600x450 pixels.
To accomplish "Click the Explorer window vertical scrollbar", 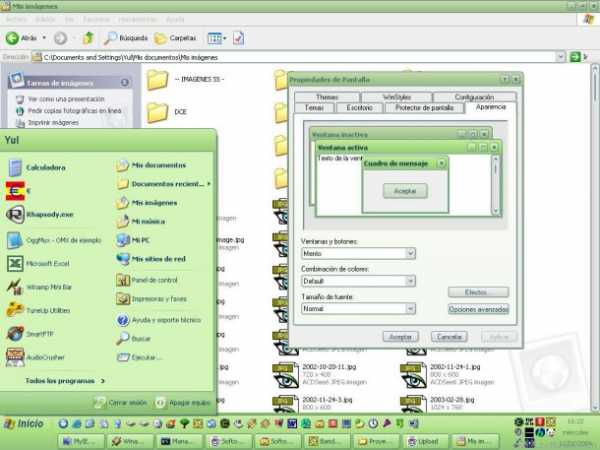I will [x=594, y=237].
